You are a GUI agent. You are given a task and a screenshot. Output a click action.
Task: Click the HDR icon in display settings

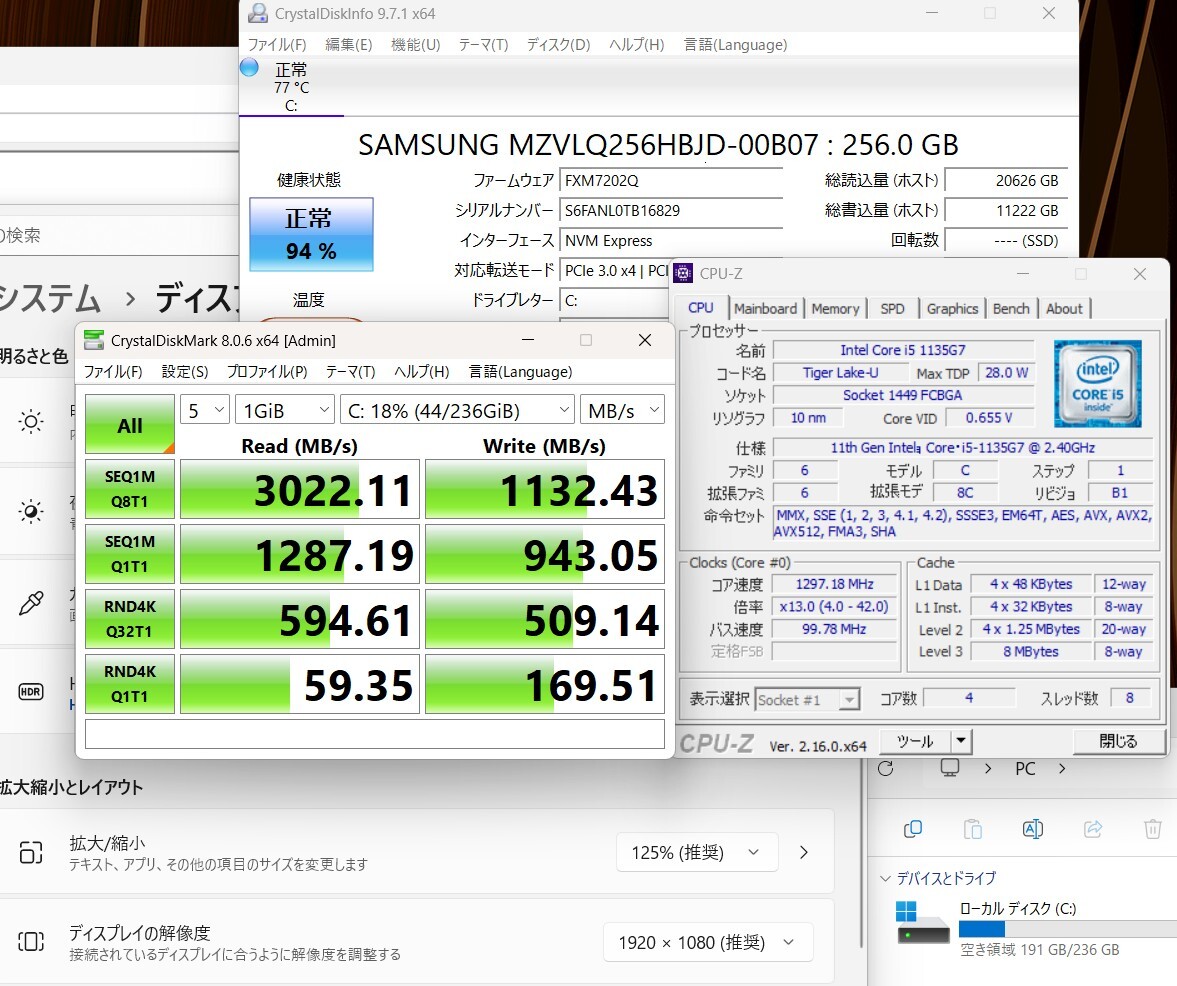point(31,691)
